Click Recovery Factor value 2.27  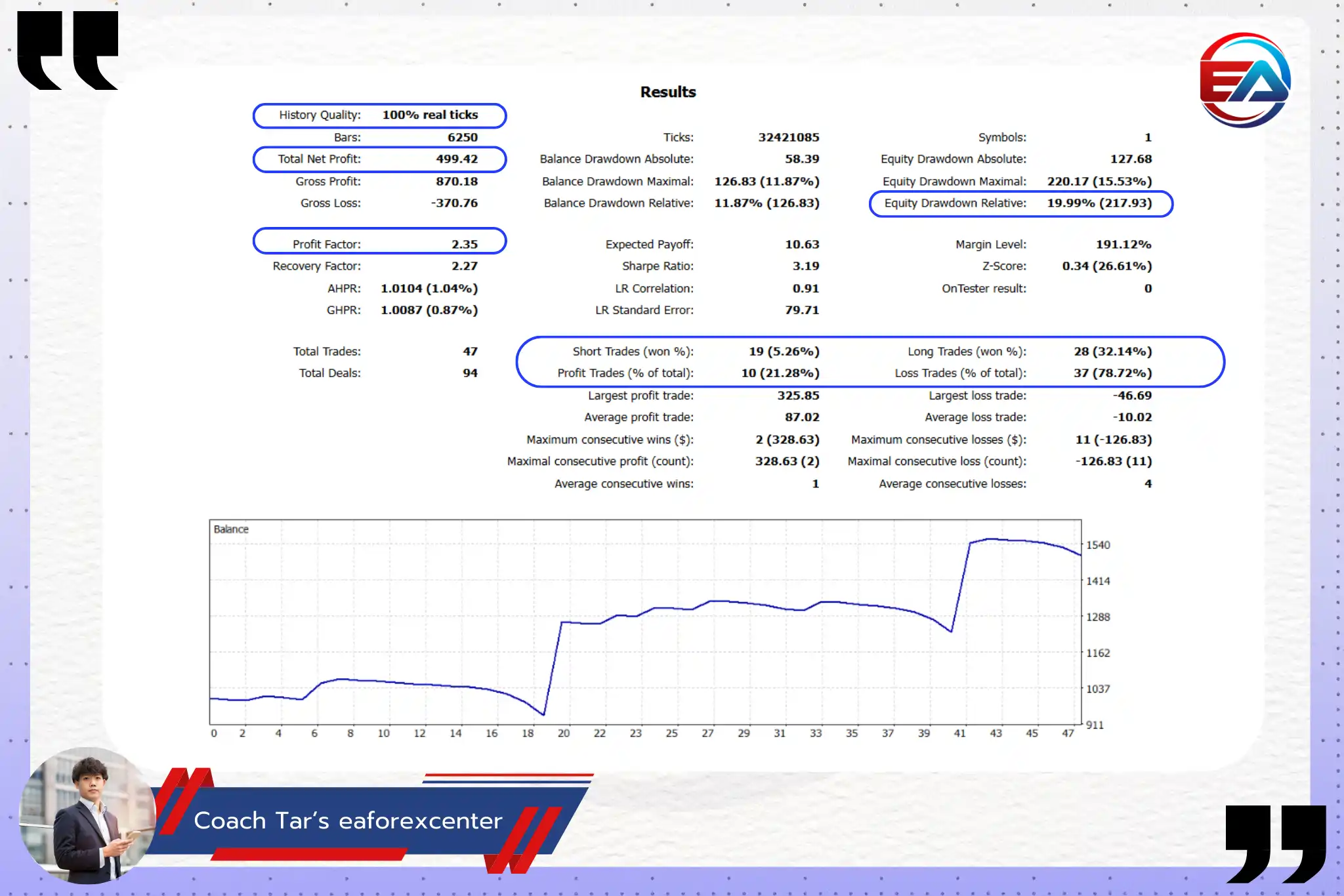click(x=465, y=266)
